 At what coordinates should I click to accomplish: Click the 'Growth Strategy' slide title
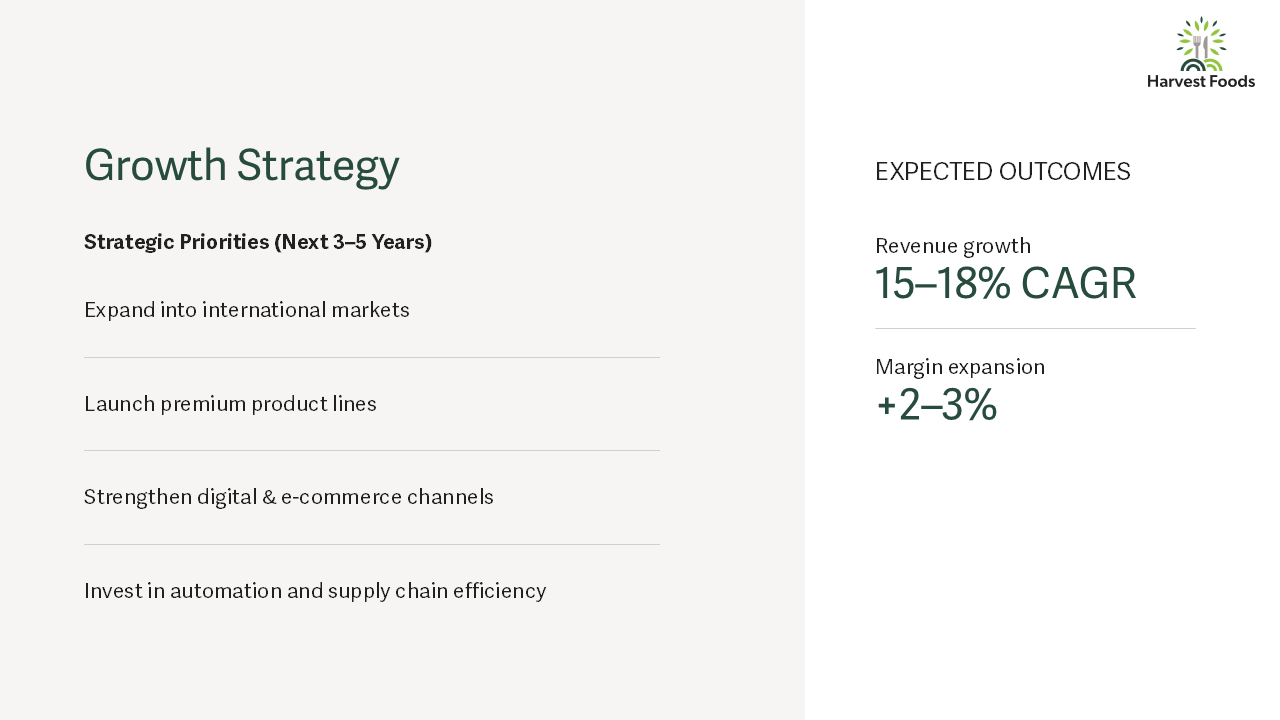(242, 166)
